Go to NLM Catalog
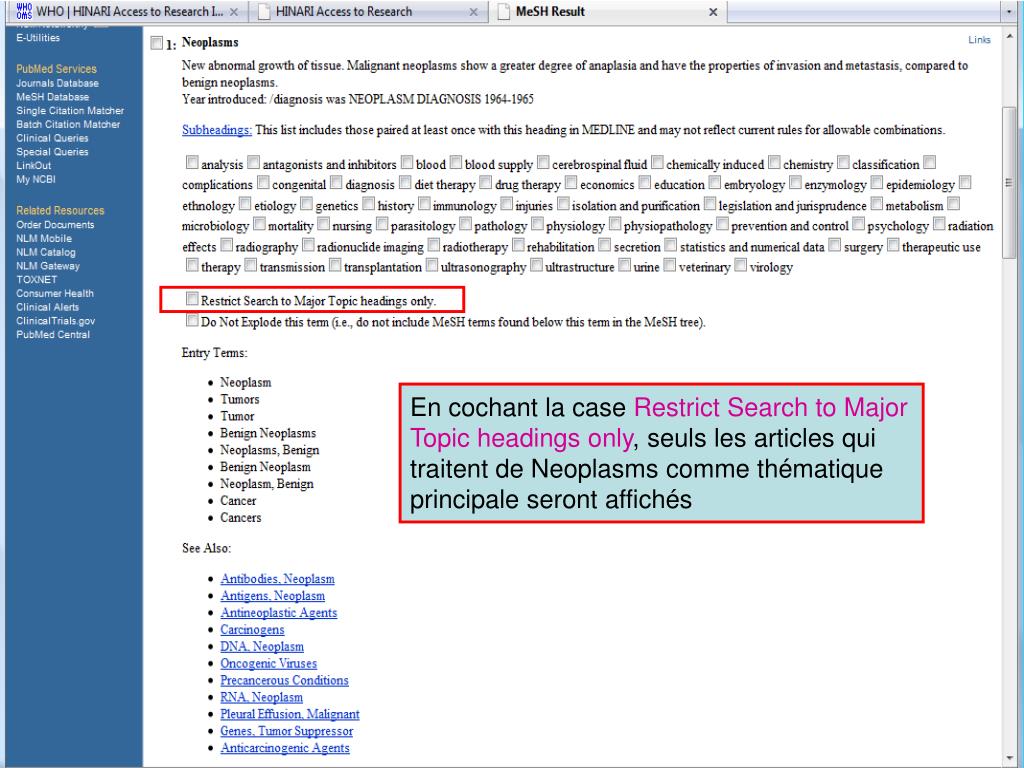Viewport: 1024px width, 768px height. (46, 252)
